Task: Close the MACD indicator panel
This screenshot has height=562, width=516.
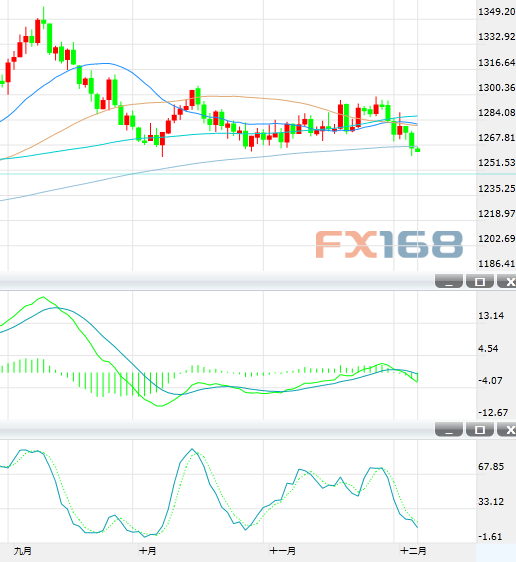Action: pyautogui.click(x=507, y=281)
